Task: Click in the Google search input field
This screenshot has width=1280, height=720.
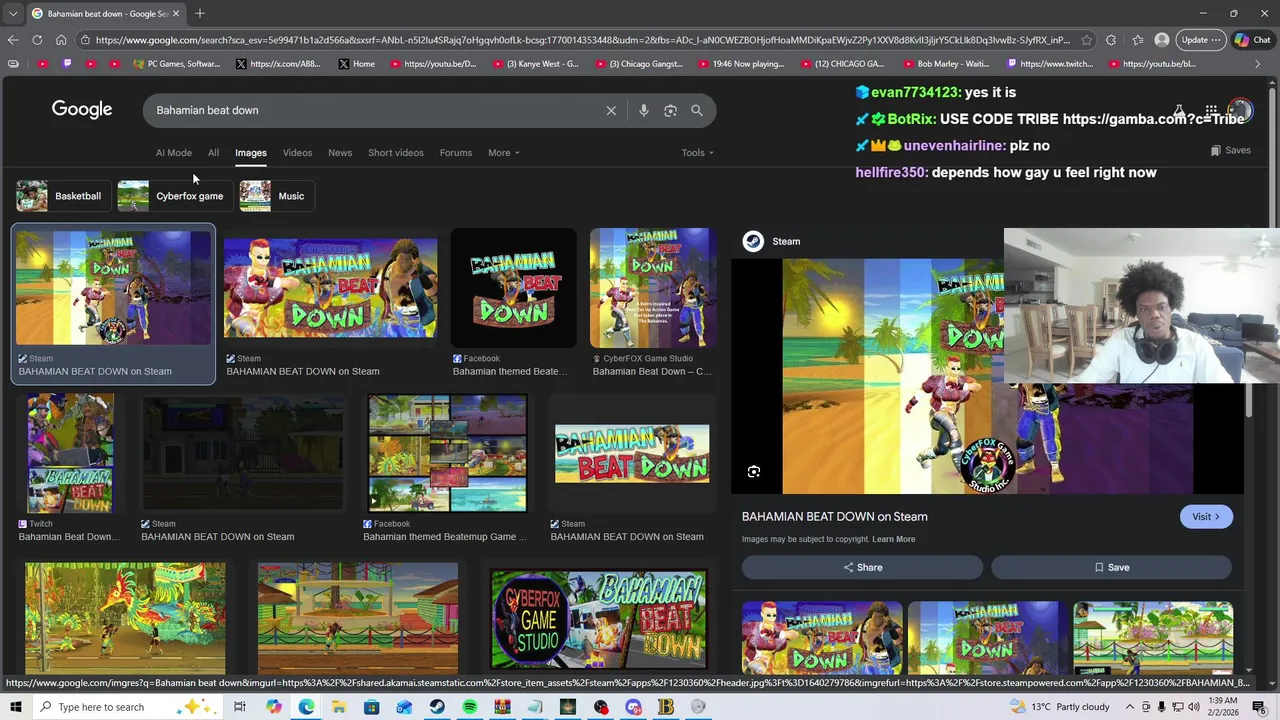Action: (375, 110)
